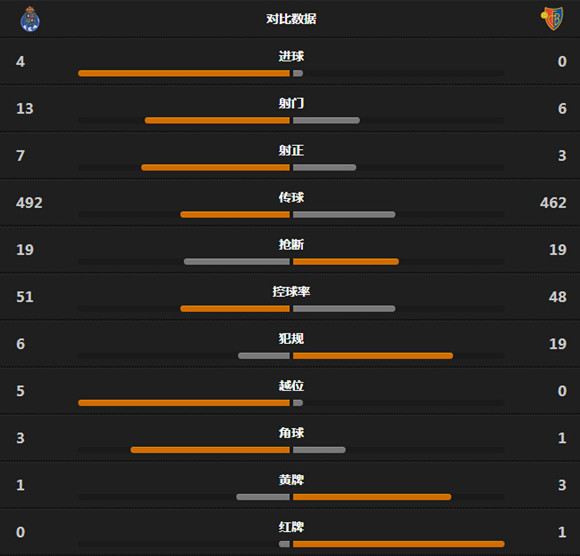Click the orange 红牌 bar for away team
This screenshot has height=556, width=580.
click(x=399, y=544)
